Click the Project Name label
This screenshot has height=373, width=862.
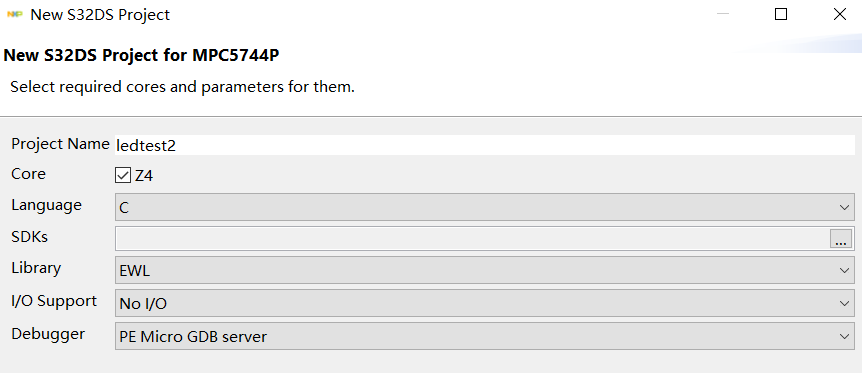click(x=60, y=144)
